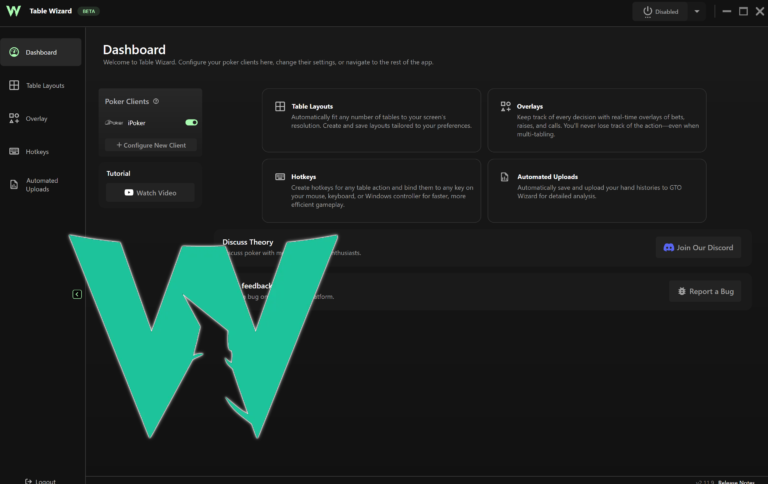The width and height of the screenshot is (768, 484).
Task: Click the Release Notes link
Action: [736, 482]
